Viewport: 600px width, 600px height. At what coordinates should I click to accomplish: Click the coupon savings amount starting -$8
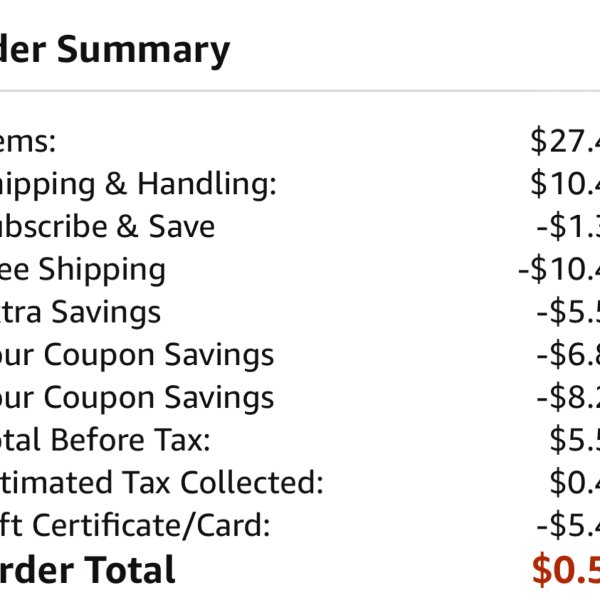click(568, 397)
